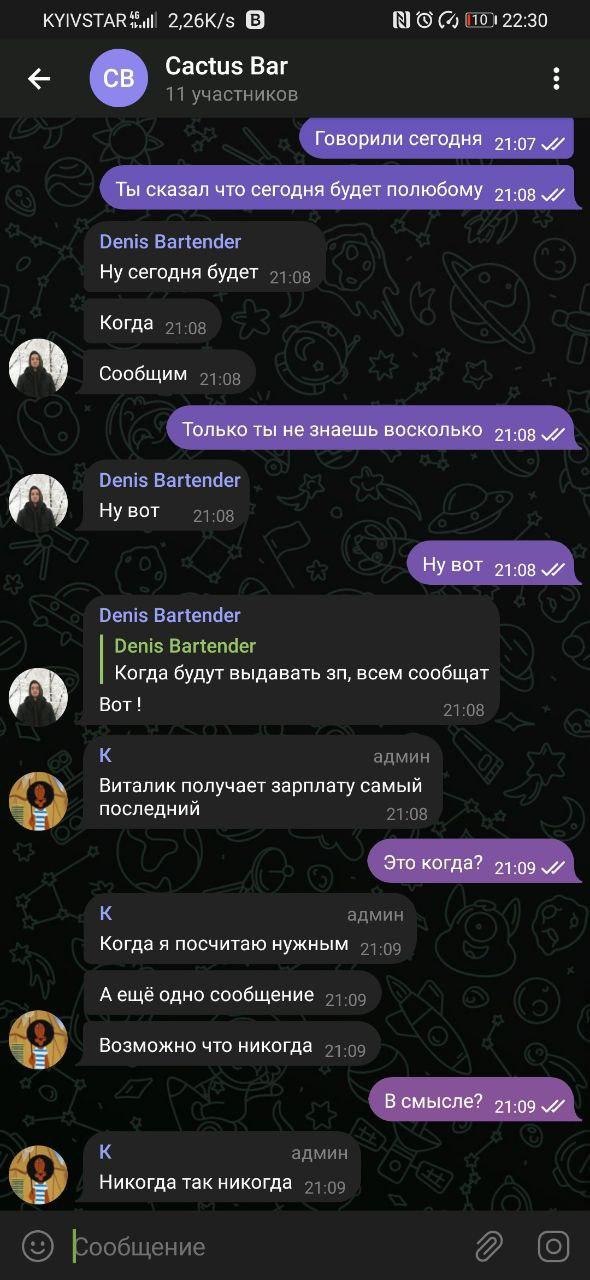Tap the Denis Bartender name above Ну сегодня будет
Viewport: 590px width, 1280px height.
(170, 241)
